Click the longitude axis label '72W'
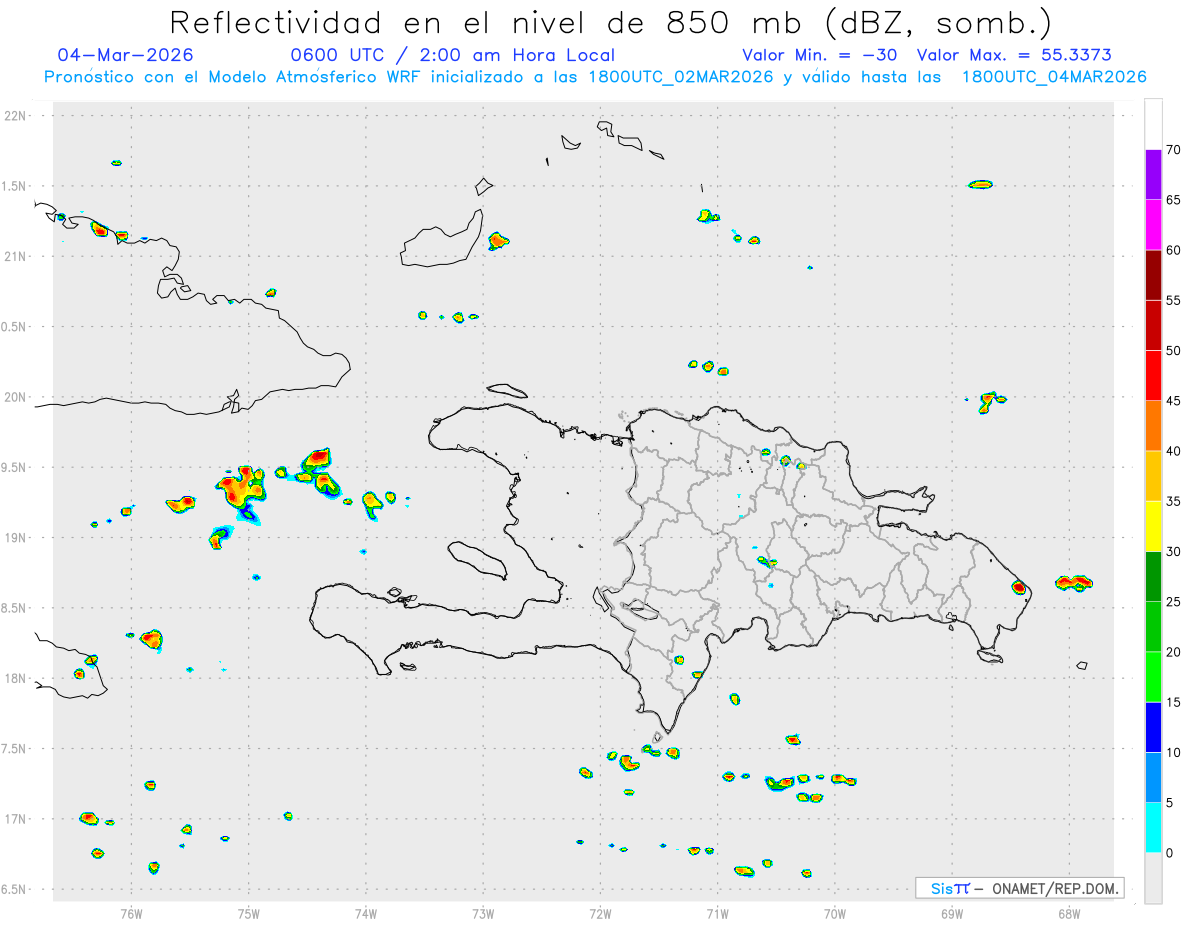Screen dimensions: 1200x927 (600, 912)
